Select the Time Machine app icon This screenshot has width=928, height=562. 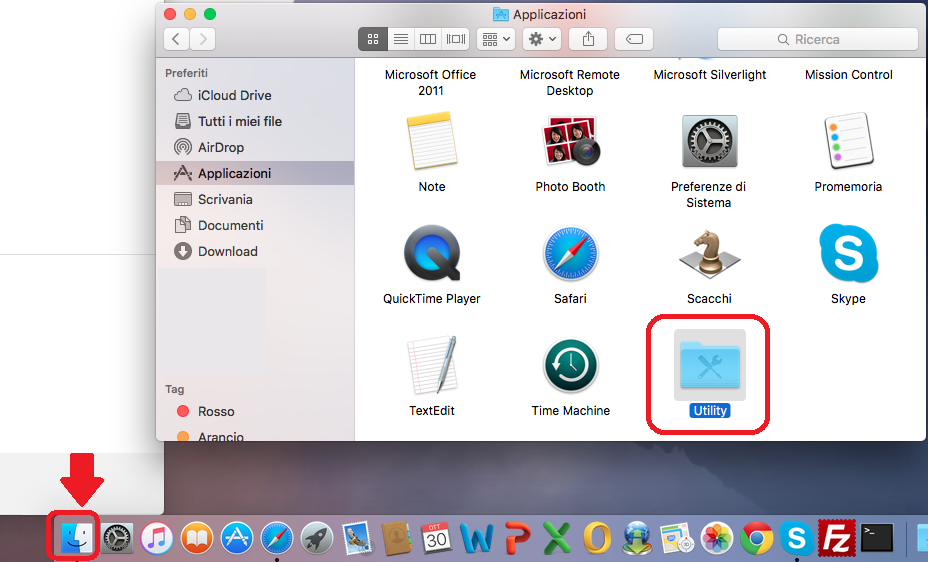click(571, 365)
